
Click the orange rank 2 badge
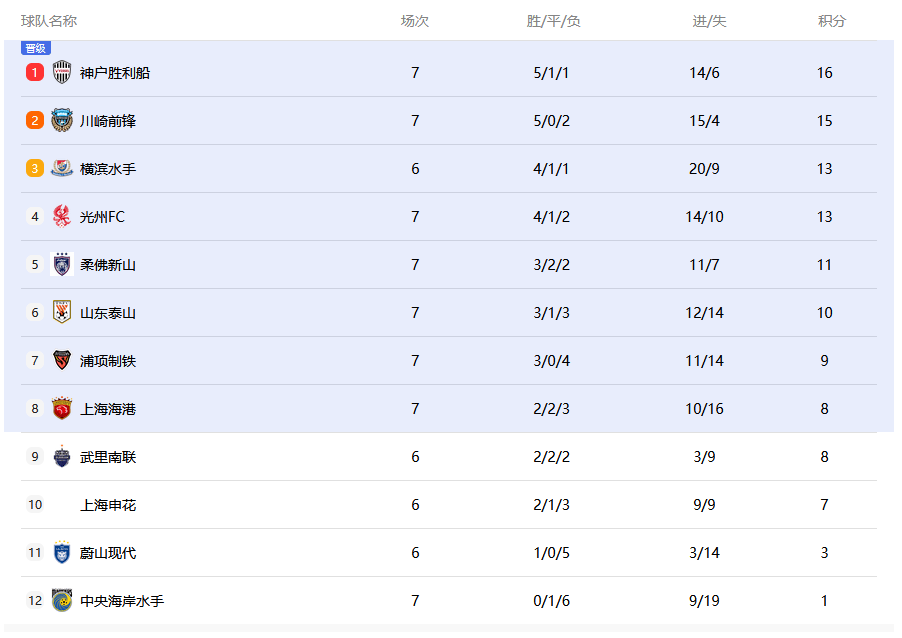(35, 120)
